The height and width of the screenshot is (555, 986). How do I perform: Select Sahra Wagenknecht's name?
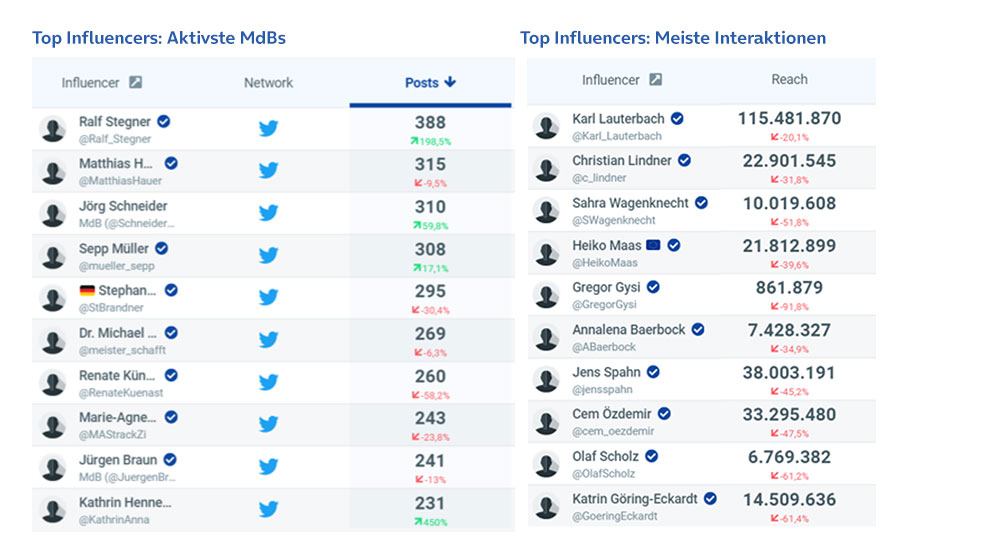coord(630,203)
